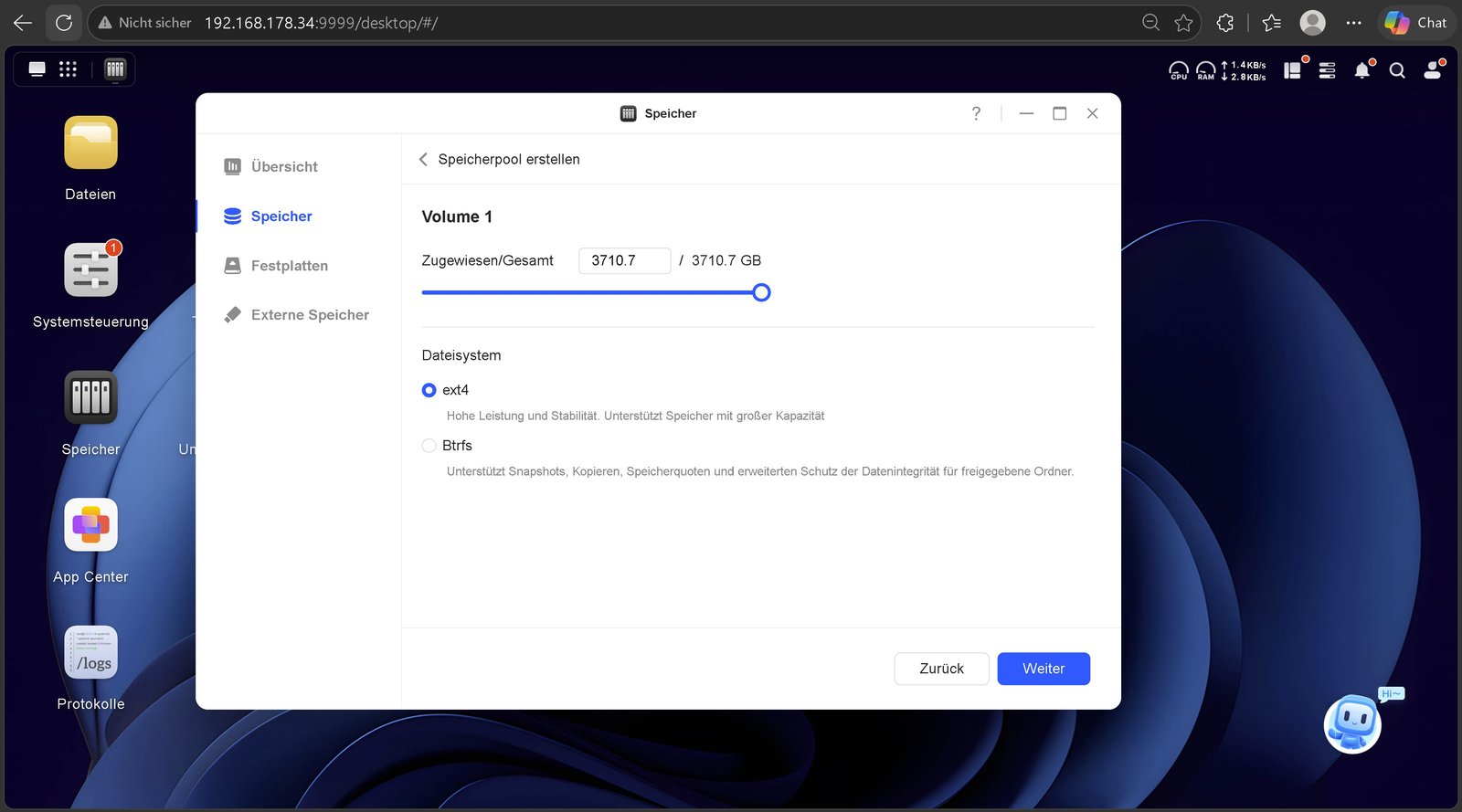The width and height of the screenshot is (1462, 812).
Task: Reload the page in the browser
Action: coord(64,23)
